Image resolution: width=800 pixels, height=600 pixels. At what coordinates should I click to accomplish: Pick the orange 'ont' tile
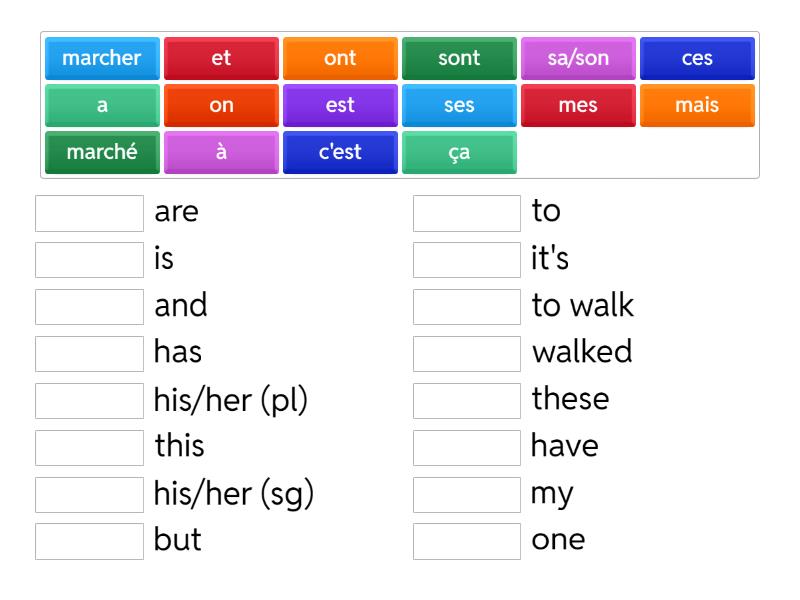click(x=340, y=58)
